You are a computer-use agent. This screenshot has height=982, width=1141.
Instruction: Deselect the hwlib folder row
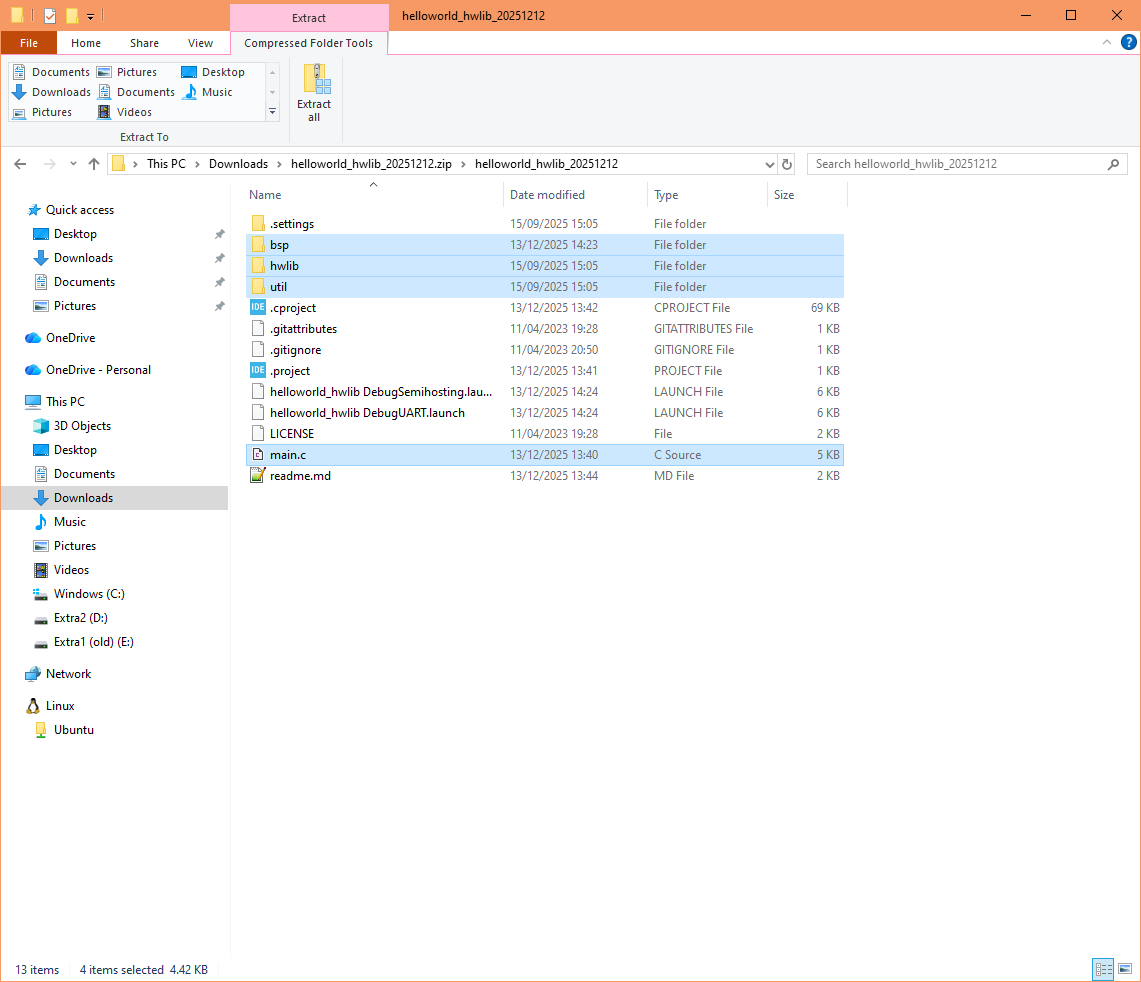pyautogui.click(x=283, y=265)
